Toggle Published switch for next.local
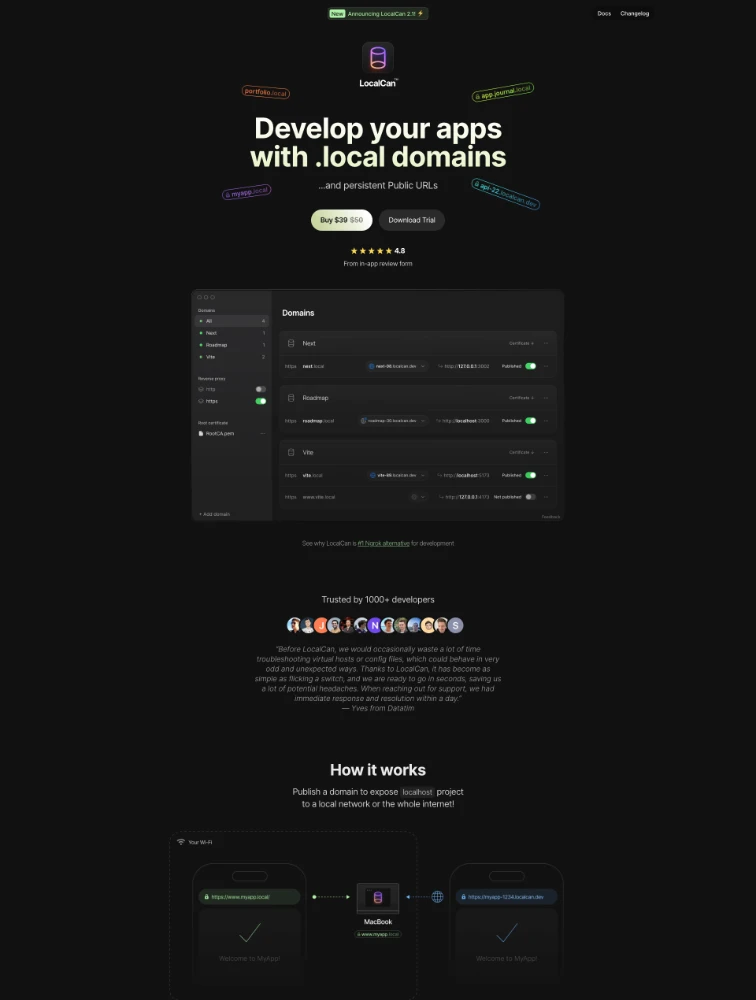 pos(531,366)
